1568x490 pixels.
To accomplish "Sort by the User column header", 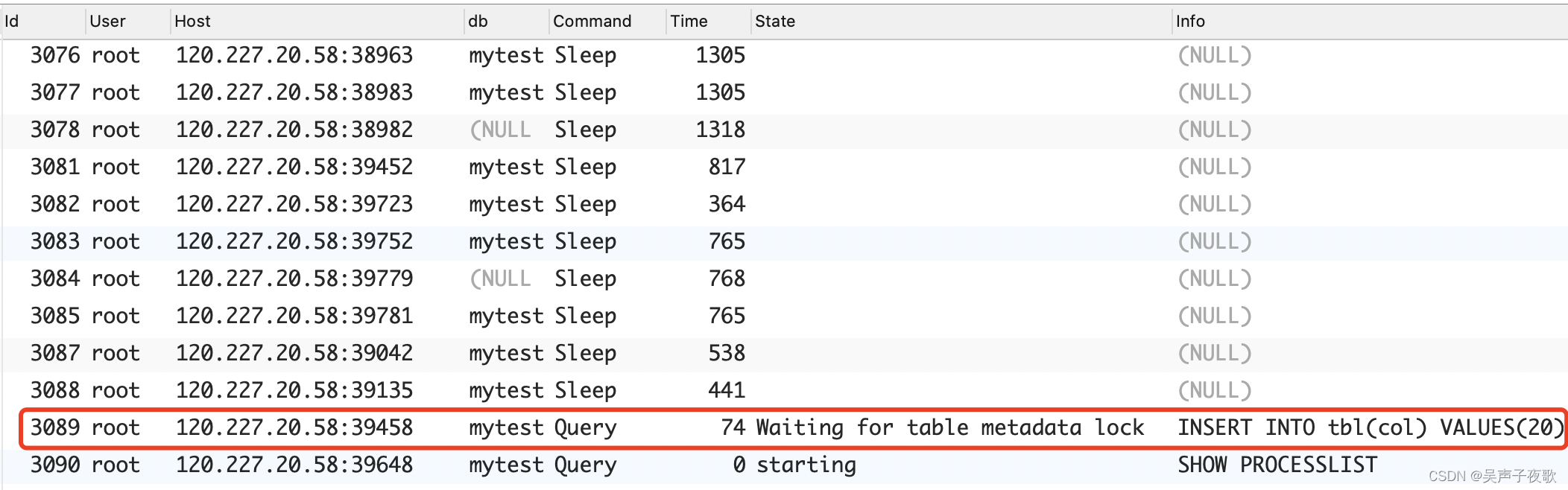I will (x=127, y=22).
